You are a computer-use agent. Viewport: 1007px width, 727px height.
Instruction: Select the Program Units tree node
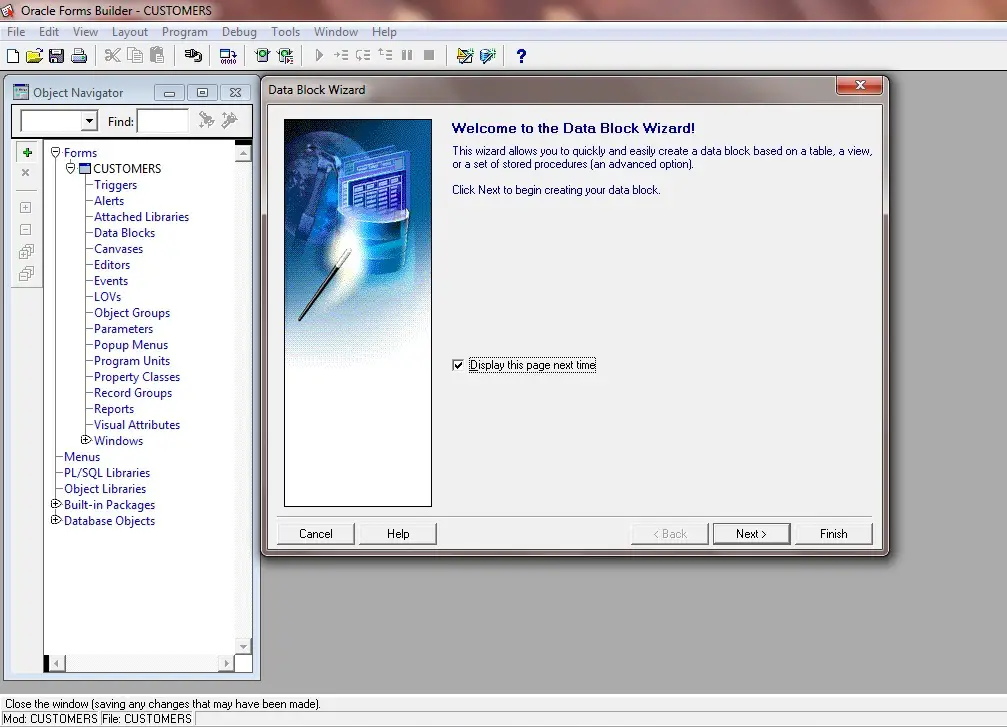(132, 360)
